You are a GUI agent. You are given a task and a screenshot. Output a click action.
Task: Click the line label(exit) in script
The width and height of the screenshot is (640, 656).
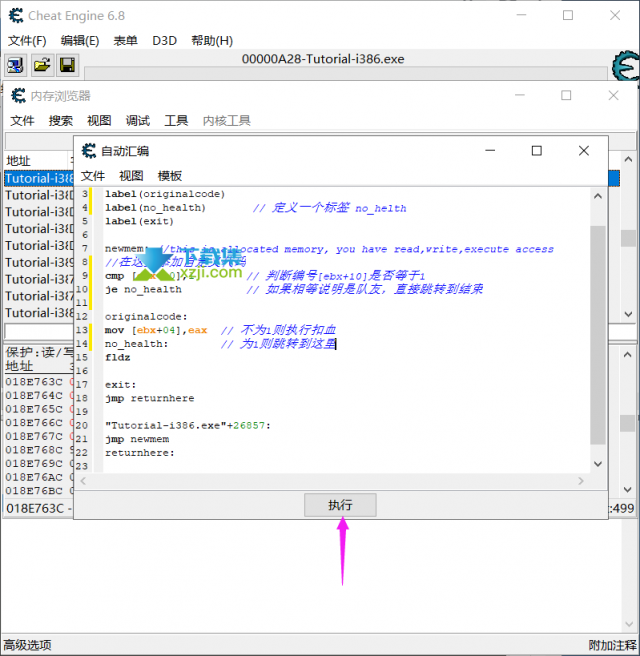pos(139,221)
